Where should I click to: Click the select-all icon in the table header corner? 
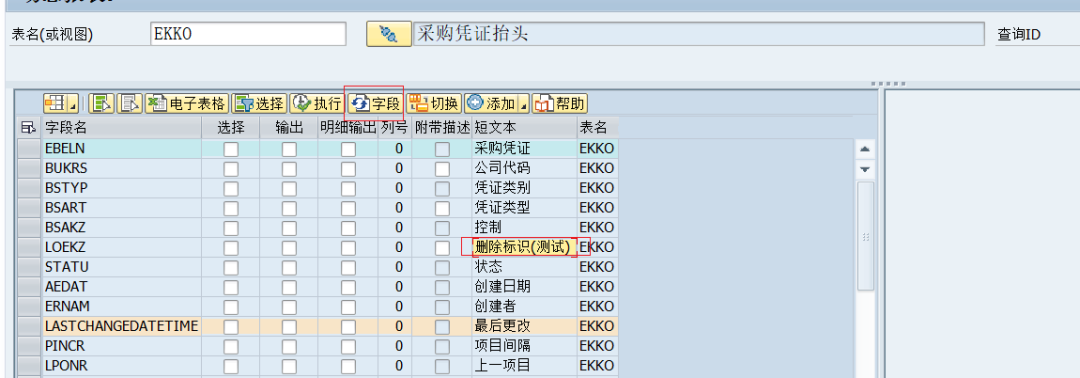[x=28, y=127]
